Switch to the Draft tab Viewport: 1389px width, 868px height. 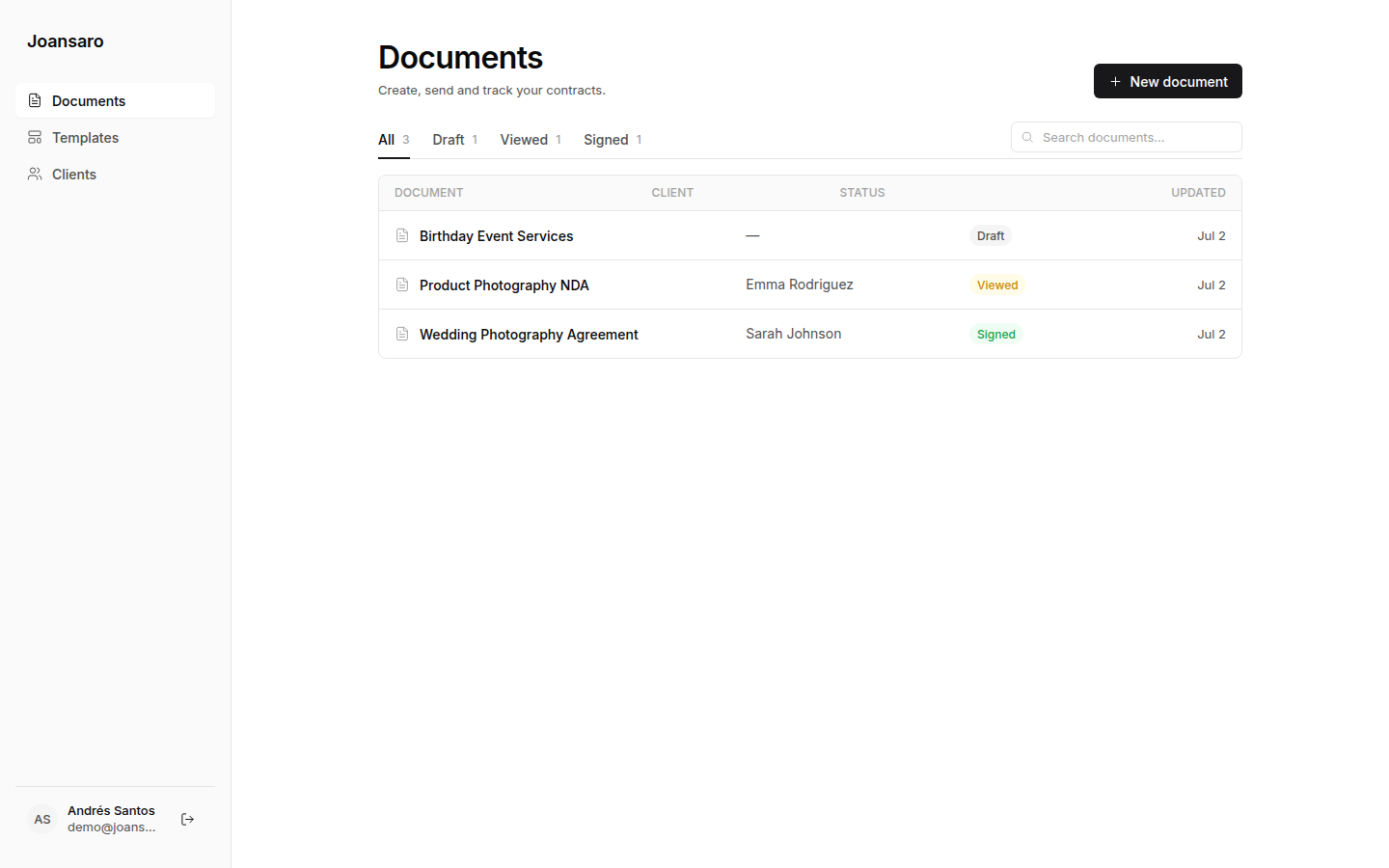[x=454, y=140]
